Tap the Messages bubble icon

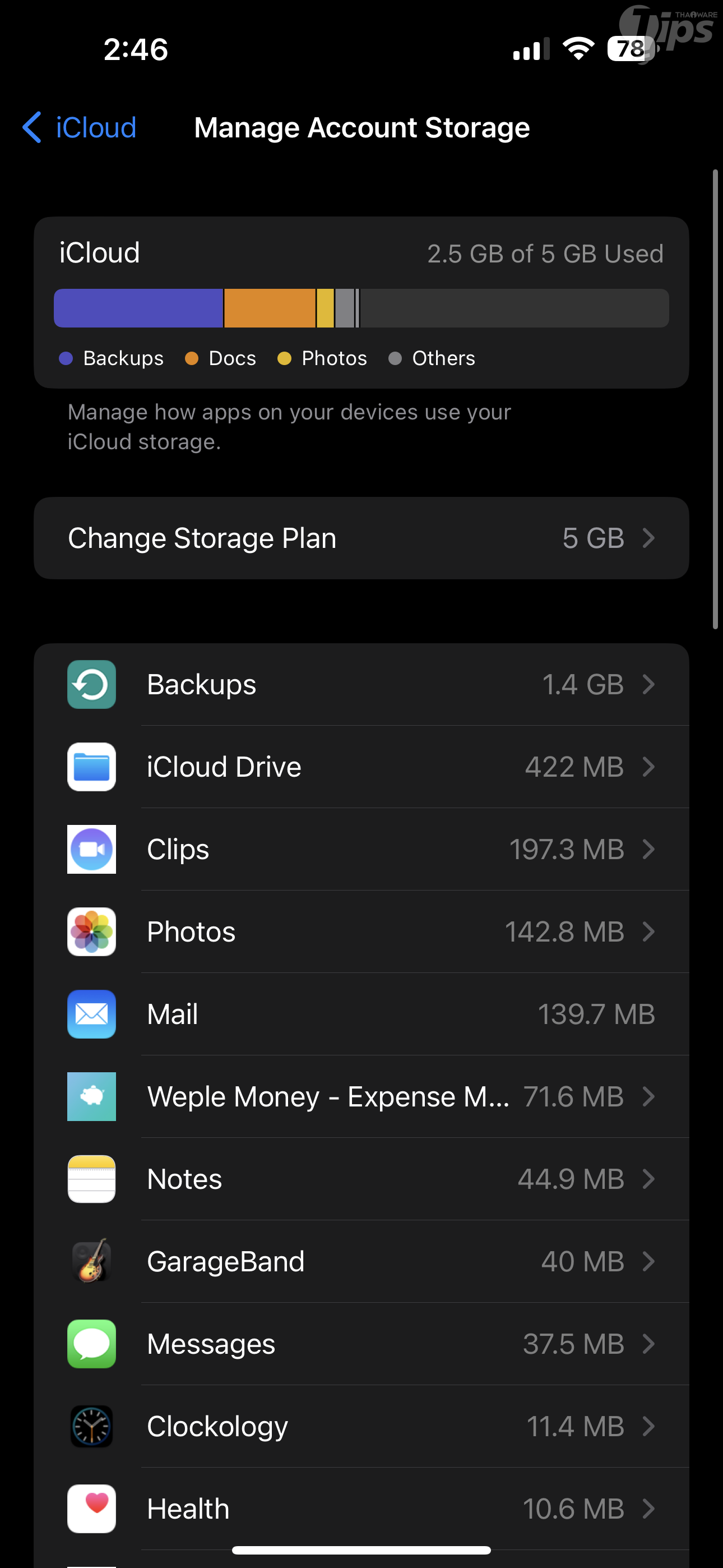click(91, 1343)
